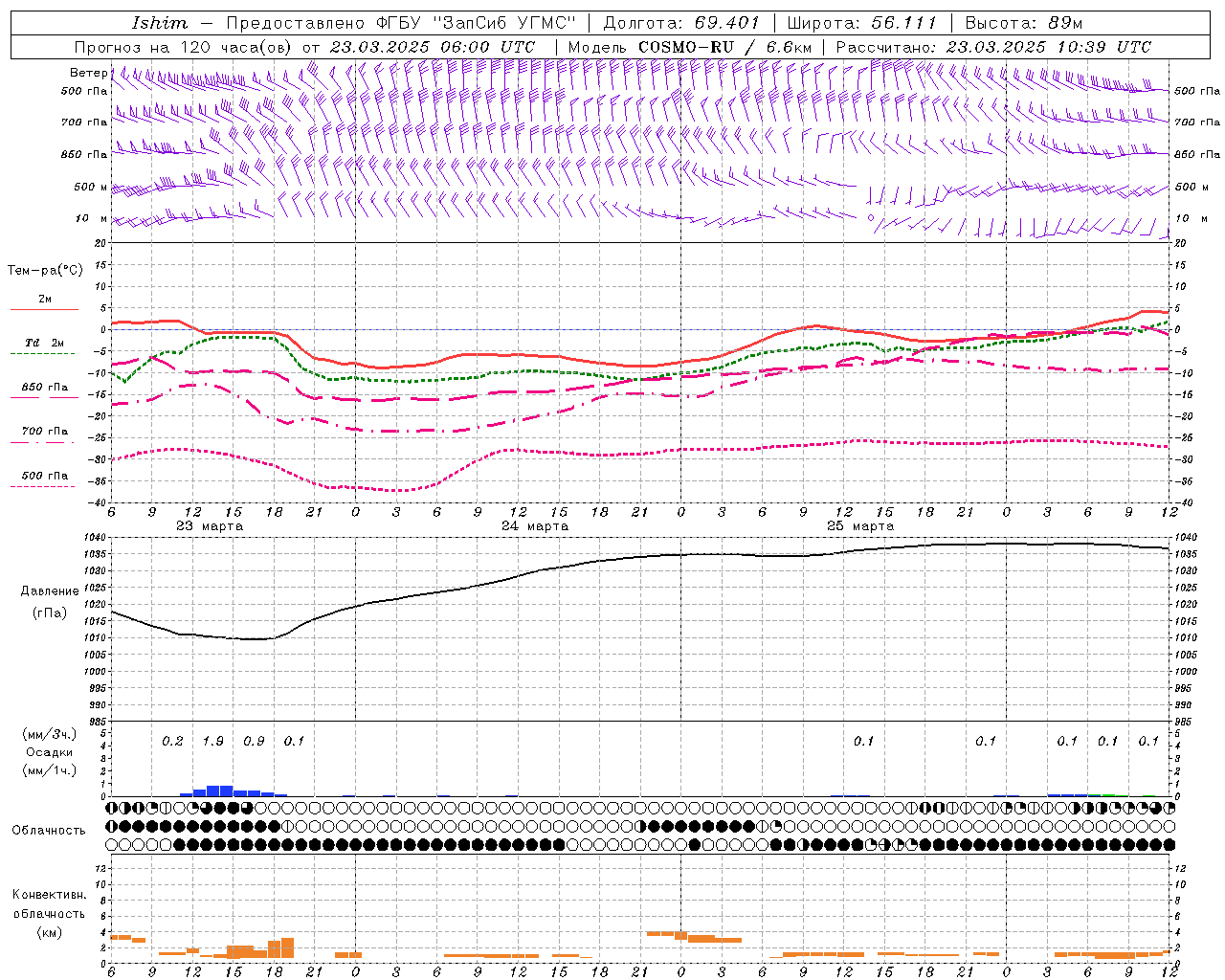Click the "(мм/1ч.)" precipitation unit label
Viewport: 1225px width, 980px height.
49,770
